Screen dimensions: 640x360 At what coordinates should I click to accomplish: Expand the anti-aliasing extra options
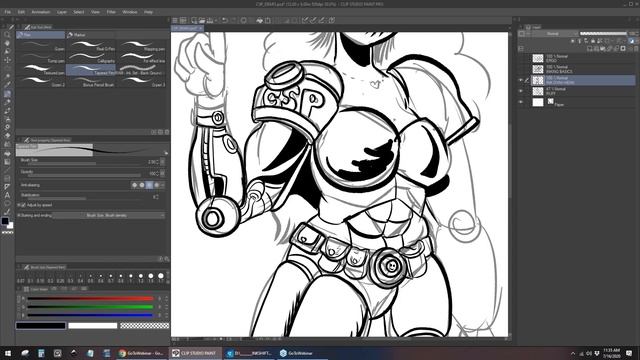pos(163,185)
